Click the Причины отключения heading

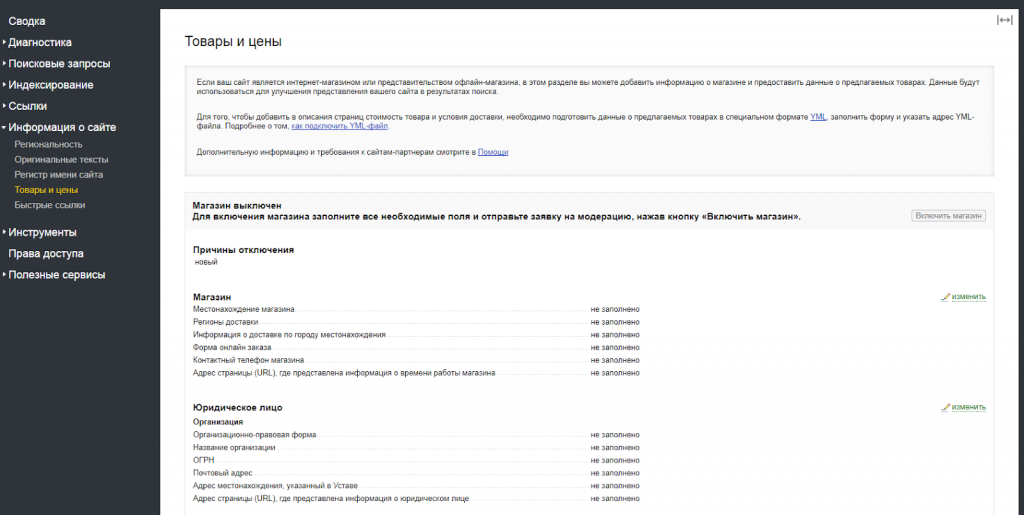click(x=244, y=250)
